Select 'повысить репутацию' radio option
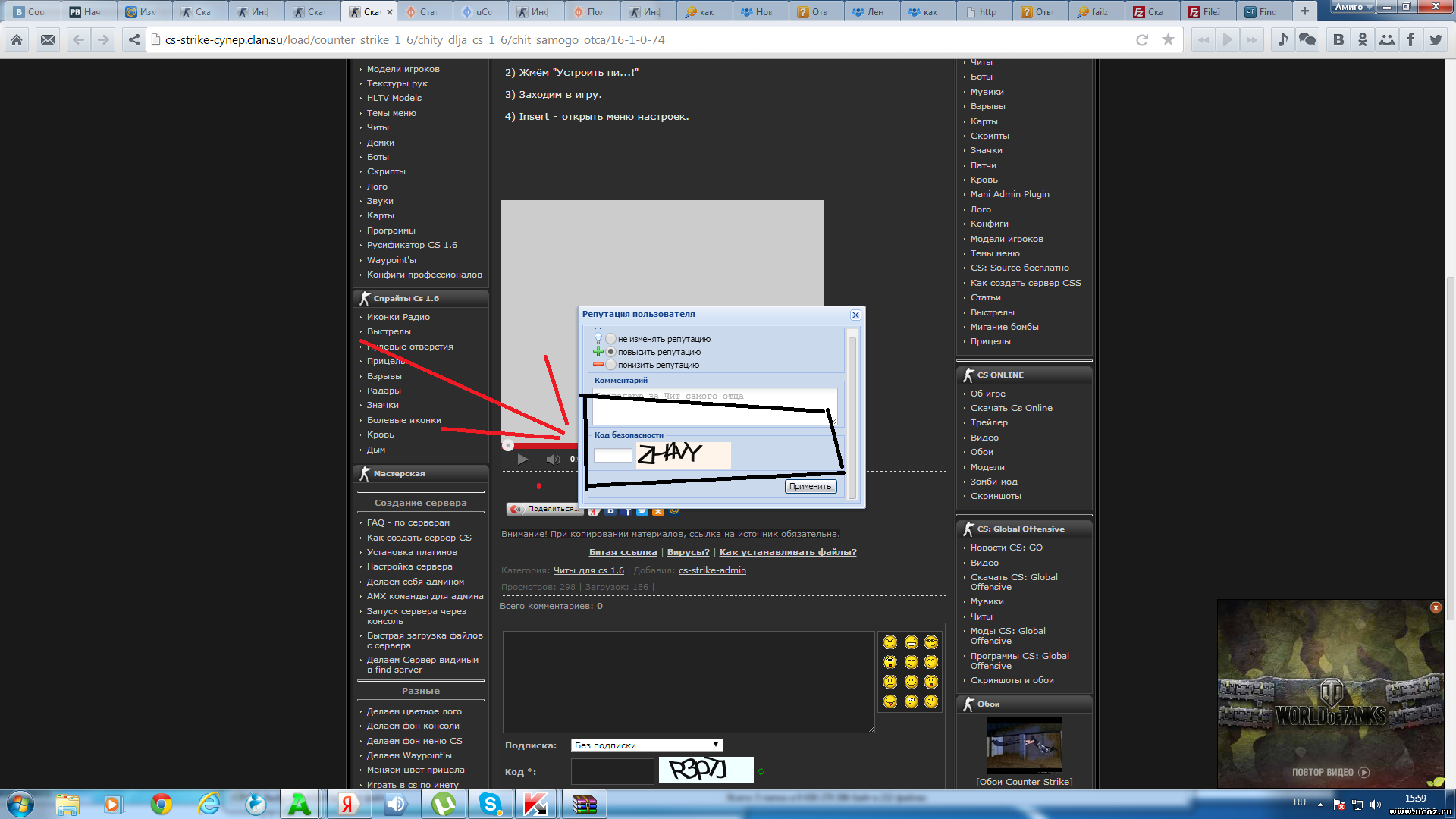 [x=610, y=352]
